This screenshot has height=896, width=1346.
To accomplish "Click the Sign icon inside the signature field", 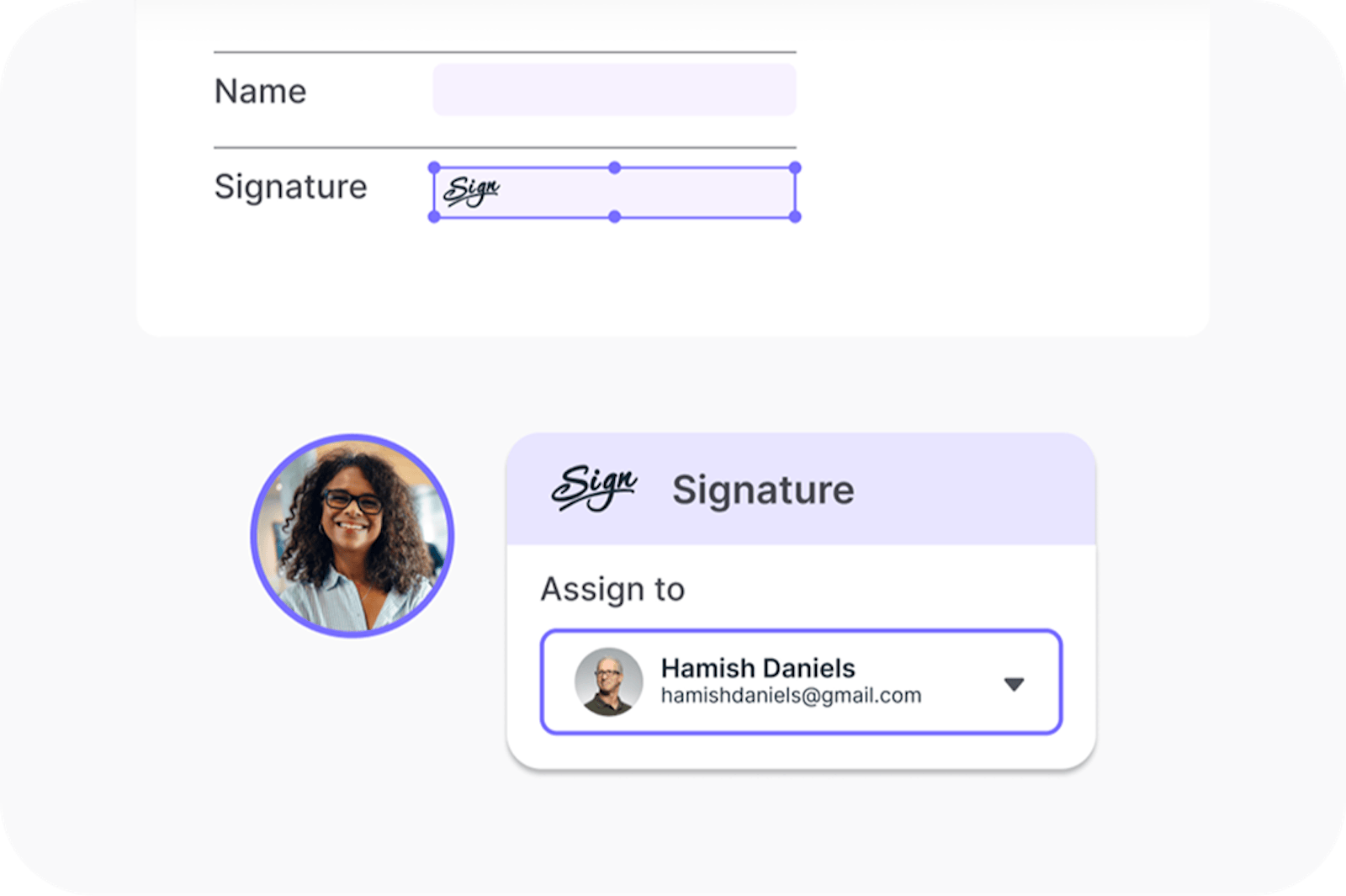I will tap(471, 191).
